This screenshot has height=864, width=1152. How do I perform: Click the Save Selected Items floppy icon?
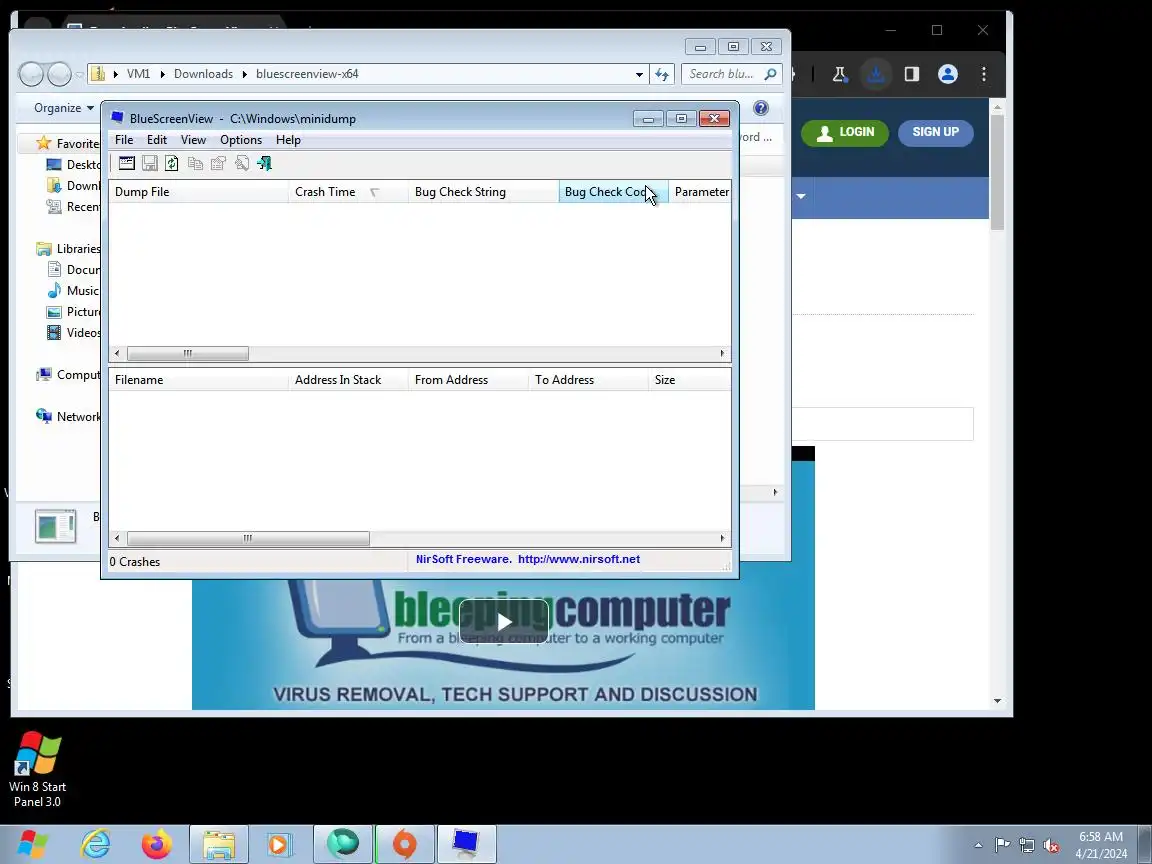(x=149, y=163)
